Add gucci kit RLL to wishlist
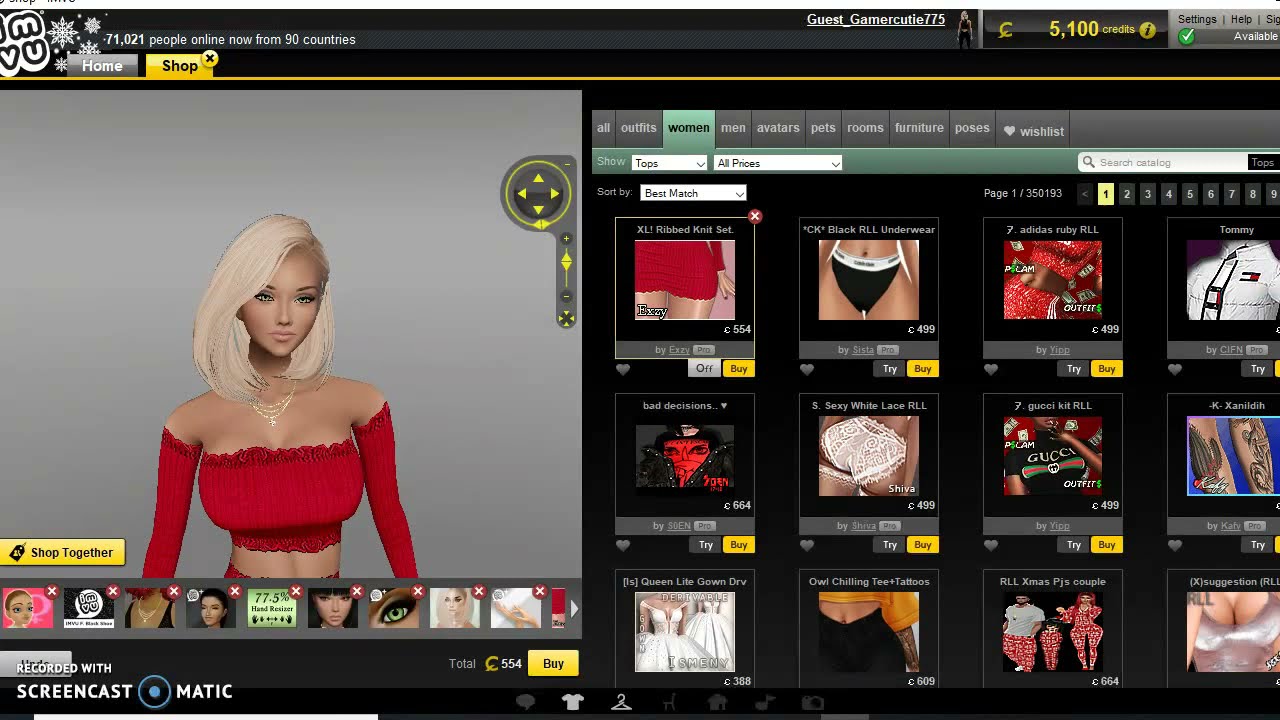The height and width of the screenshot is (720, 1280). coord(991,546)
